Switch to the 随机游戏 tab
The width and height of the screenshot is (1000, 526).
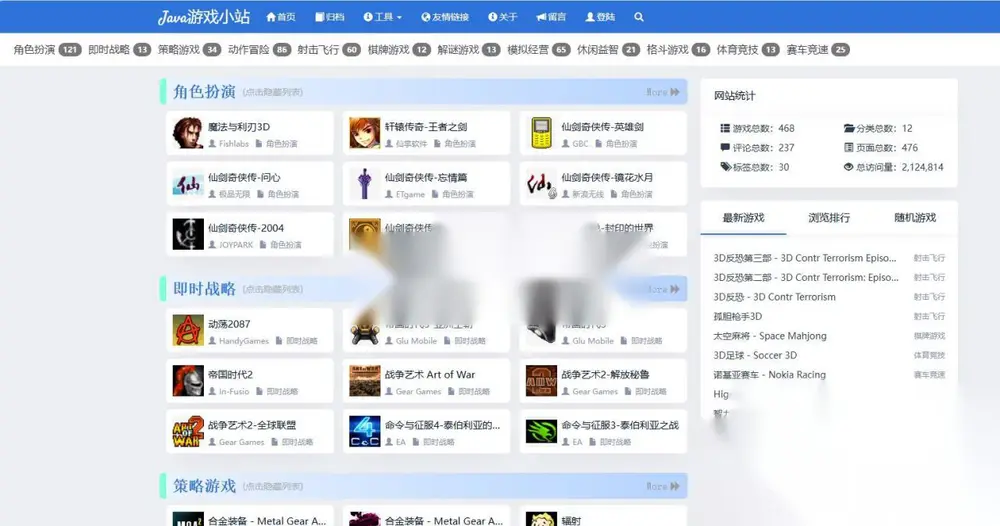(915, 218)
